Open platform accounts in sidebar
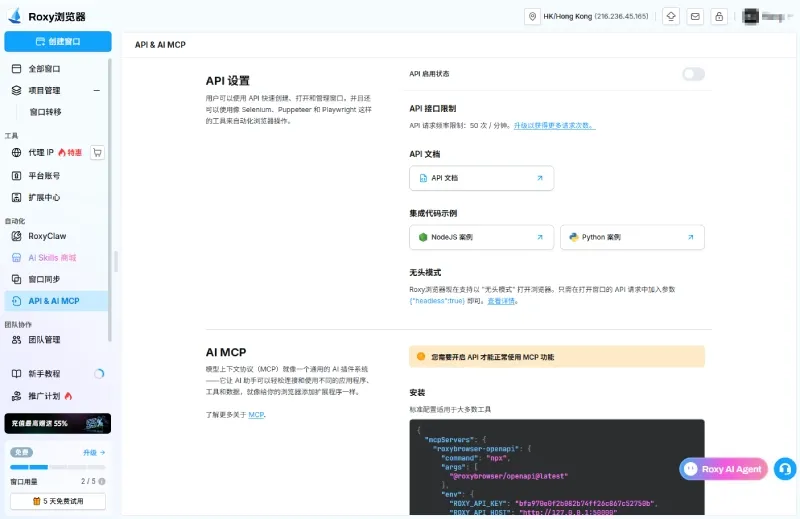 pos(56,176)
